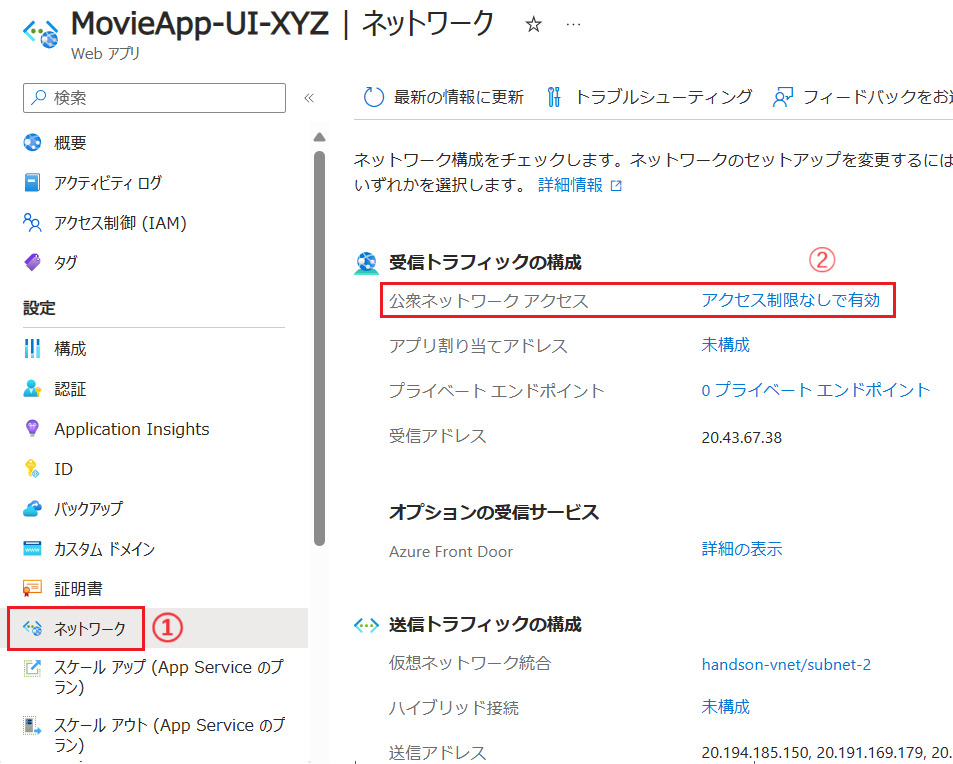
Task: Click the Application Insights lightbulb icon
Action: point(32,428)
